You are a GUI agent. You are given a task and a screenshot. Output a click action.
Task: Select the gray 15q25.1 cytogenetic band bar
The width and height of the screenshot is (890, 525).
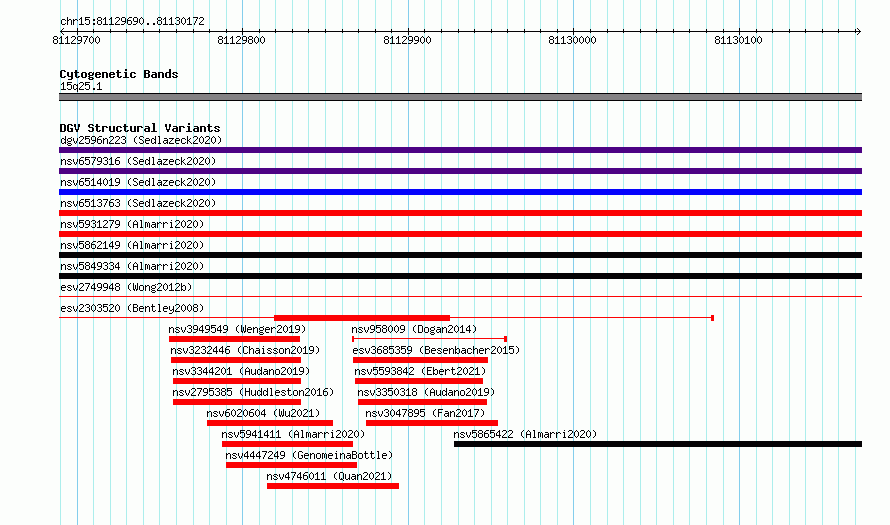click(x=460, y=97)
